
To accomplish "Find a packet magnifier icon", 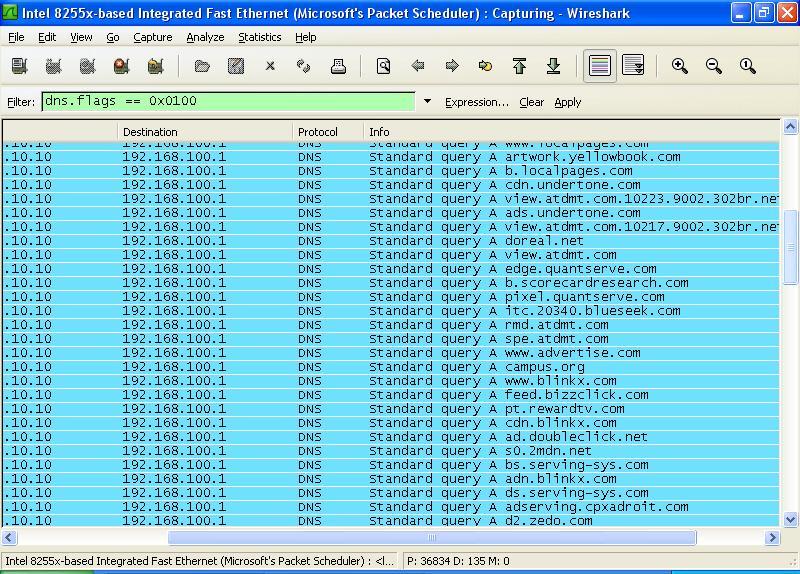I will click(x=384, y=66).
